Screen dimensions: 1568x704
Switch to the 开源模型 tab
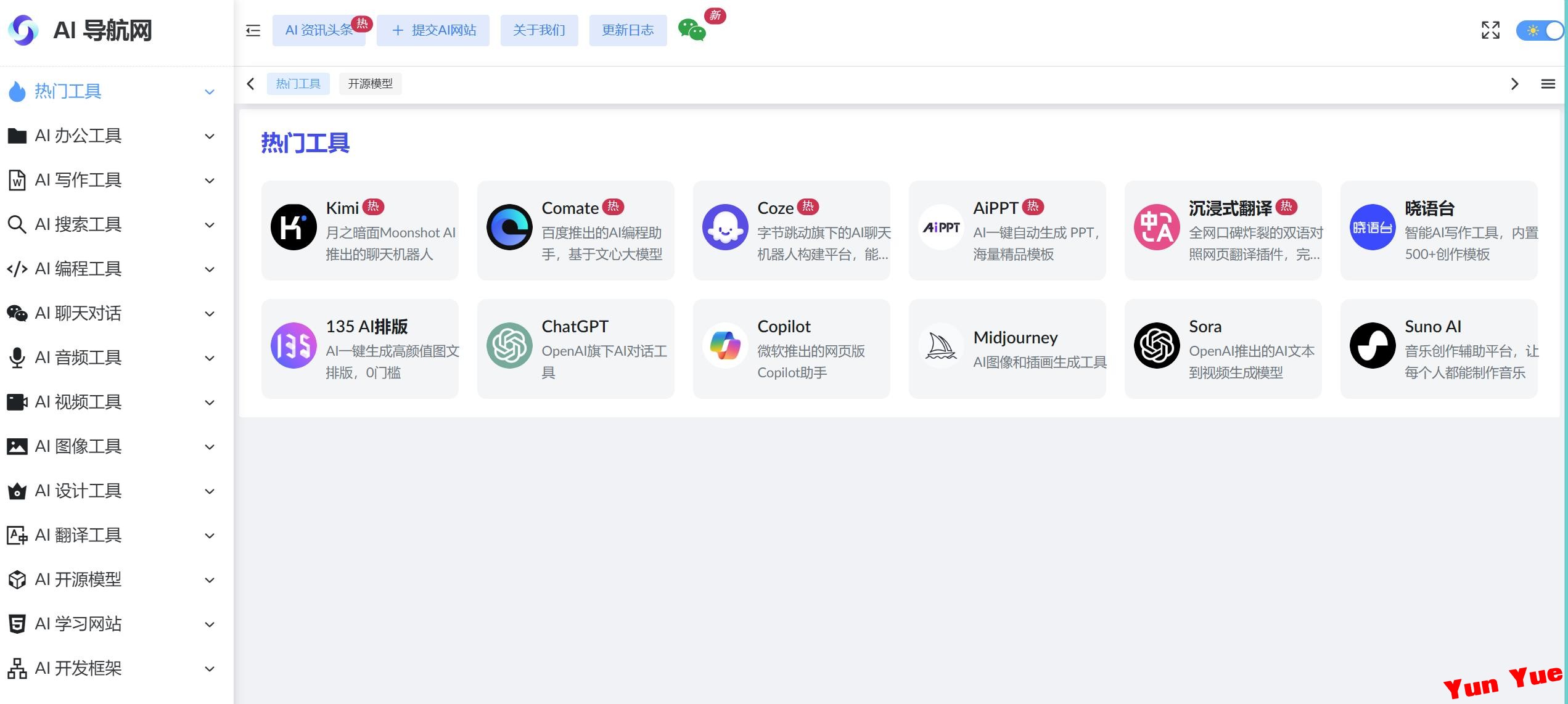click(x=370, y=84)
